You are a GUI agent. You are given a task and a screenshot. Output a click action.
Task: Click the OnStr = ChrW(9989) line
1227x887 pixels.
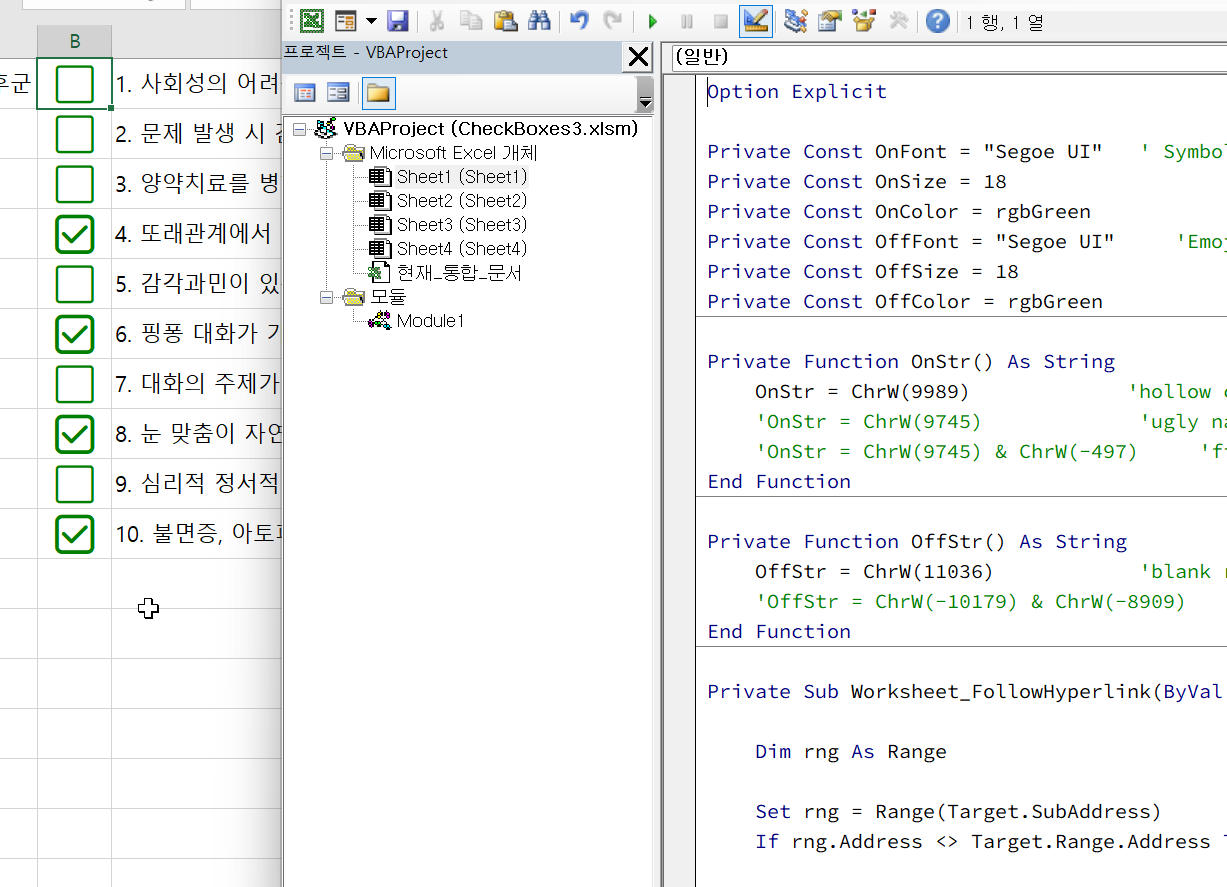(x=862, y=391)
